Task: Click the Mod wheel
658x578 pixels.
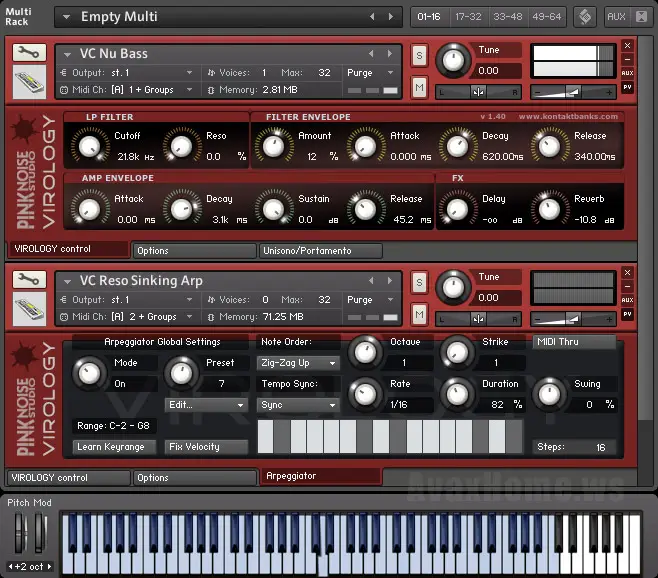Action: [x=40, y=532]
